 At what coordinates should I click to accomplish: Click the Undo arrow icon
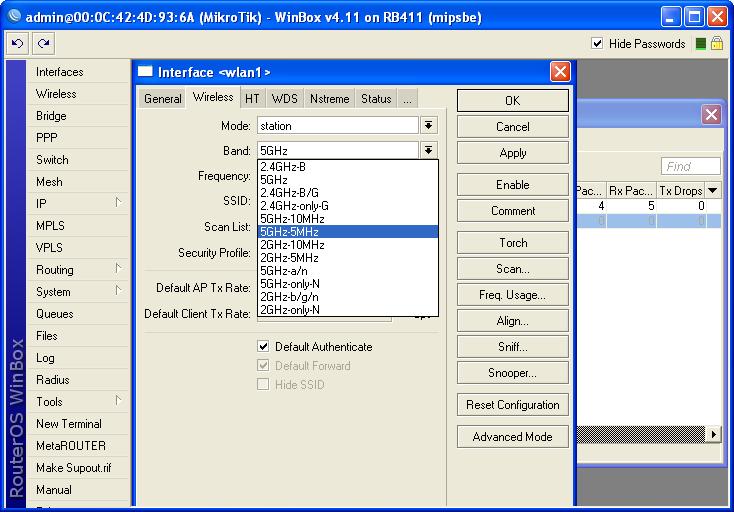[x=17, y=44]
